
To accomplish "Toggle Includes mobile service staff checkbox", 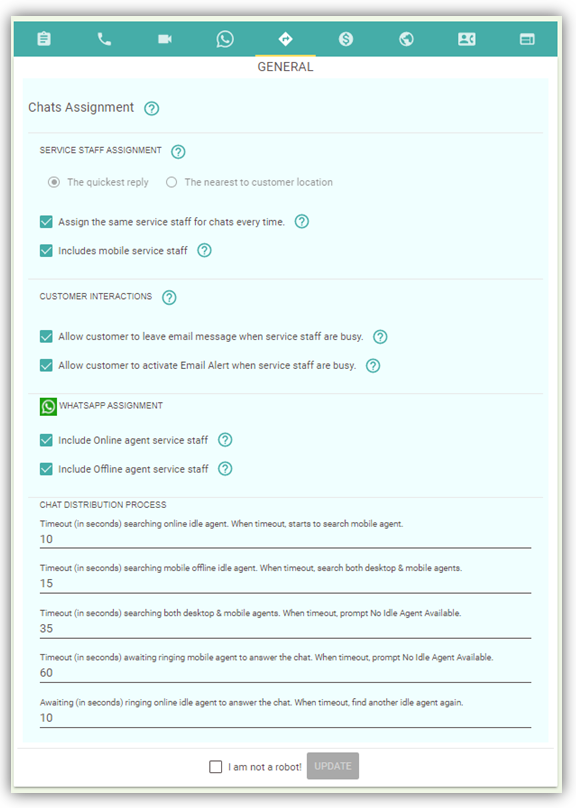I will click(x=46, y=250).
